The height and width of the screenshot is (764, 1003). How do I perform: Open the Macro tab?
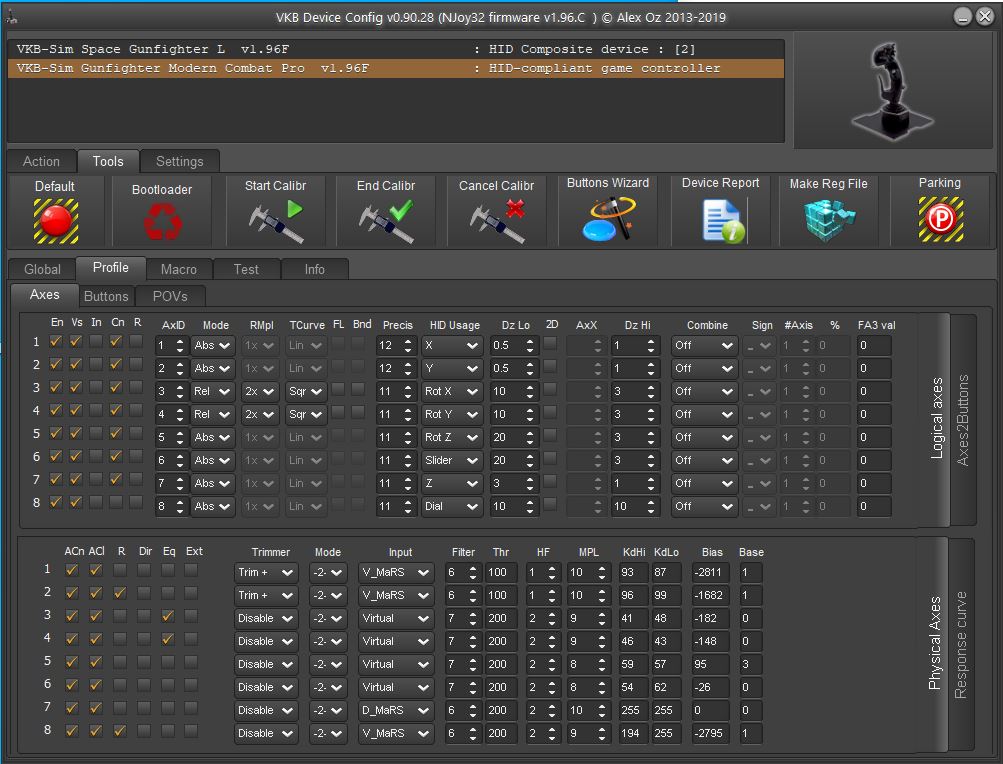179,269
